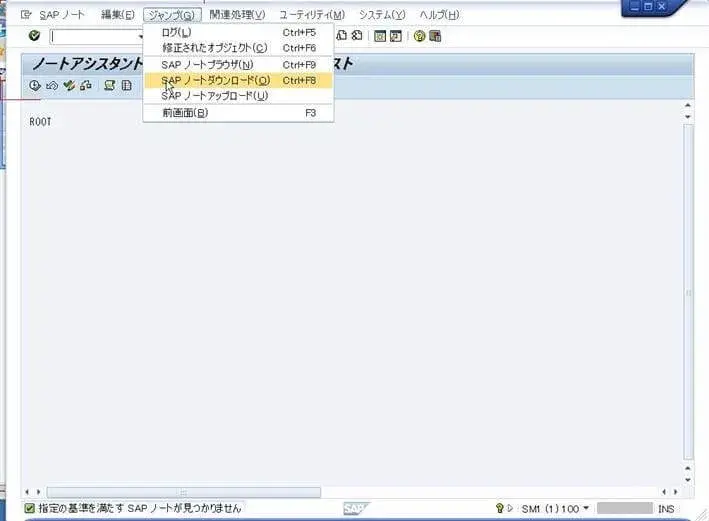Click scroll-up arrow at top of vertical scrollbar
The height and width of the screenshot is (521, 709).
coord(688,105)
